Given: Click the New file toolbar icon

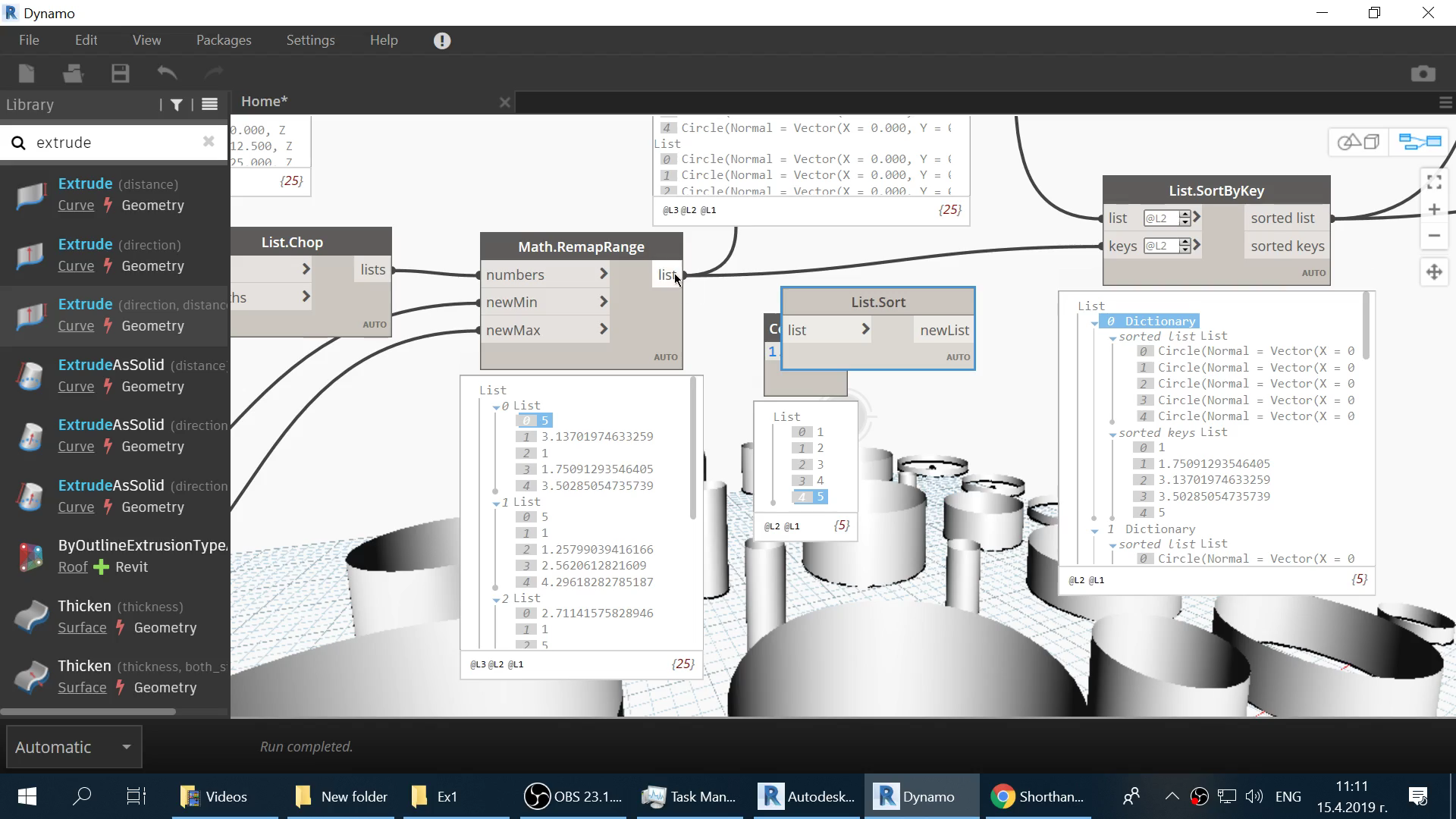Looking at the screenshot, I should (x=27, y=74).
